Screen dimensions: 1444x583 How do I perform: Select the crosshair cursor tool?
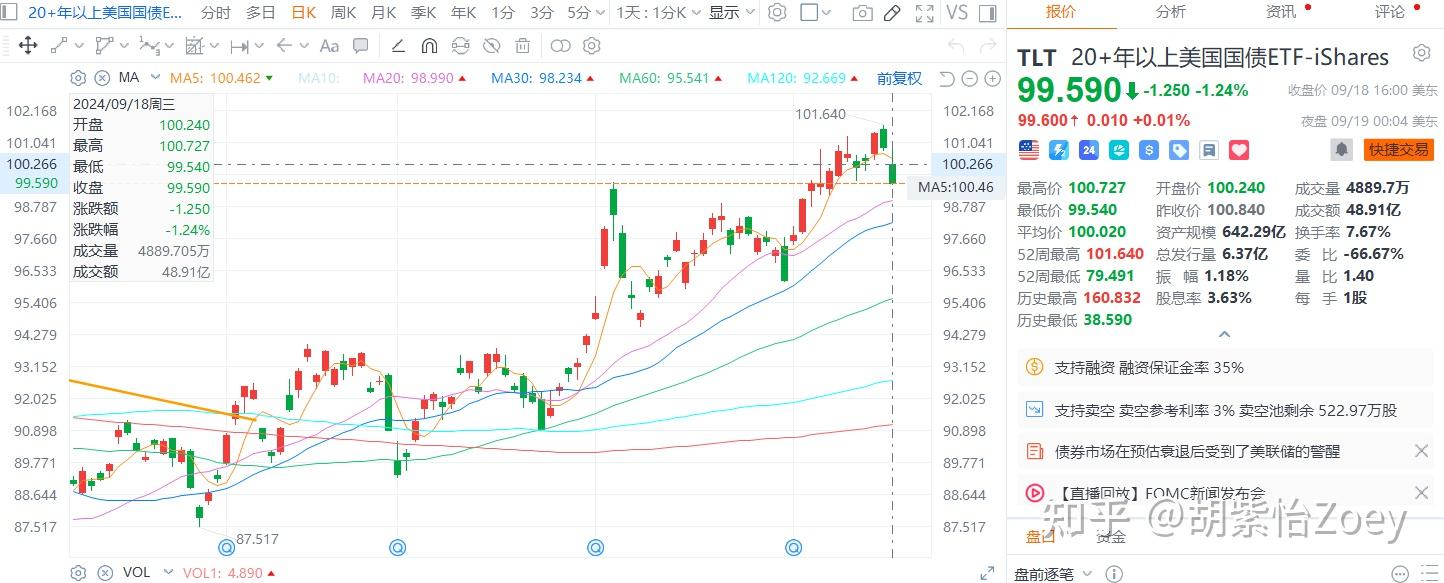[29, 45]
